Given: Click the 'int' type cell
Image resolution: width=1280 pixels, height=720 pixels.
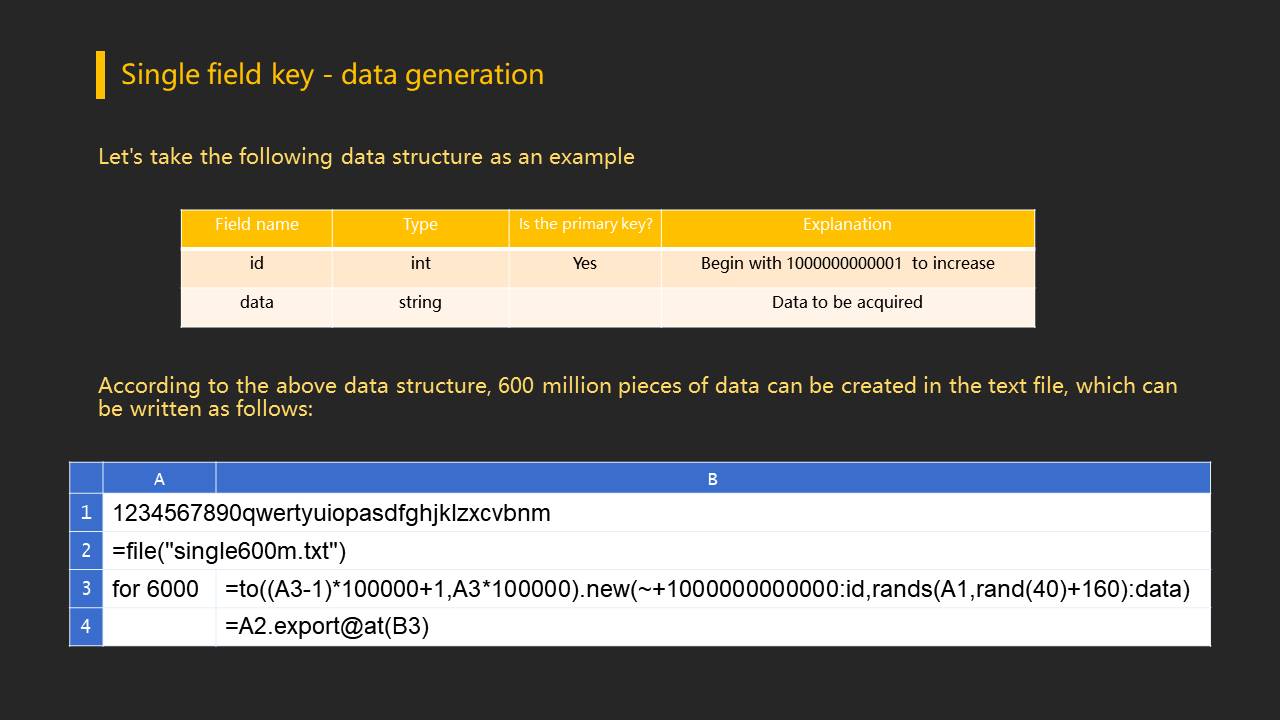Looking at the screenshot, I should (x=420, y=264).
